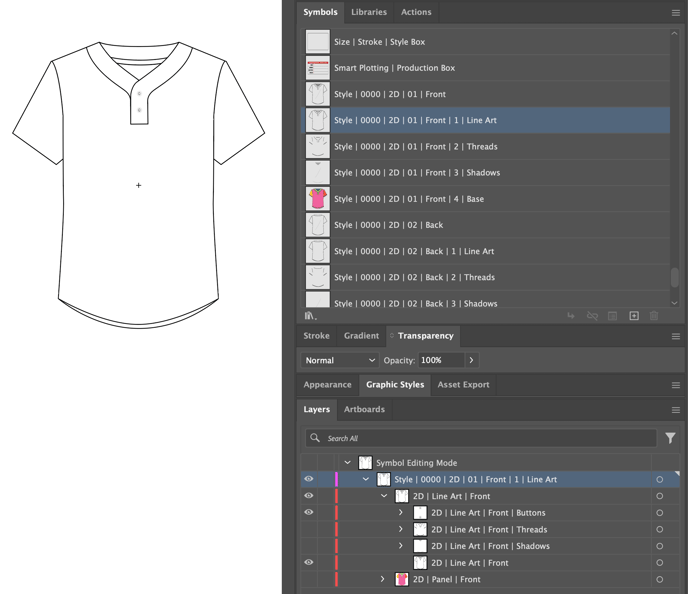Screen dimensions: 688x594
Task: Toggle visibility of Style 0000 Line Art layer
Action: [x=309, y=479]
